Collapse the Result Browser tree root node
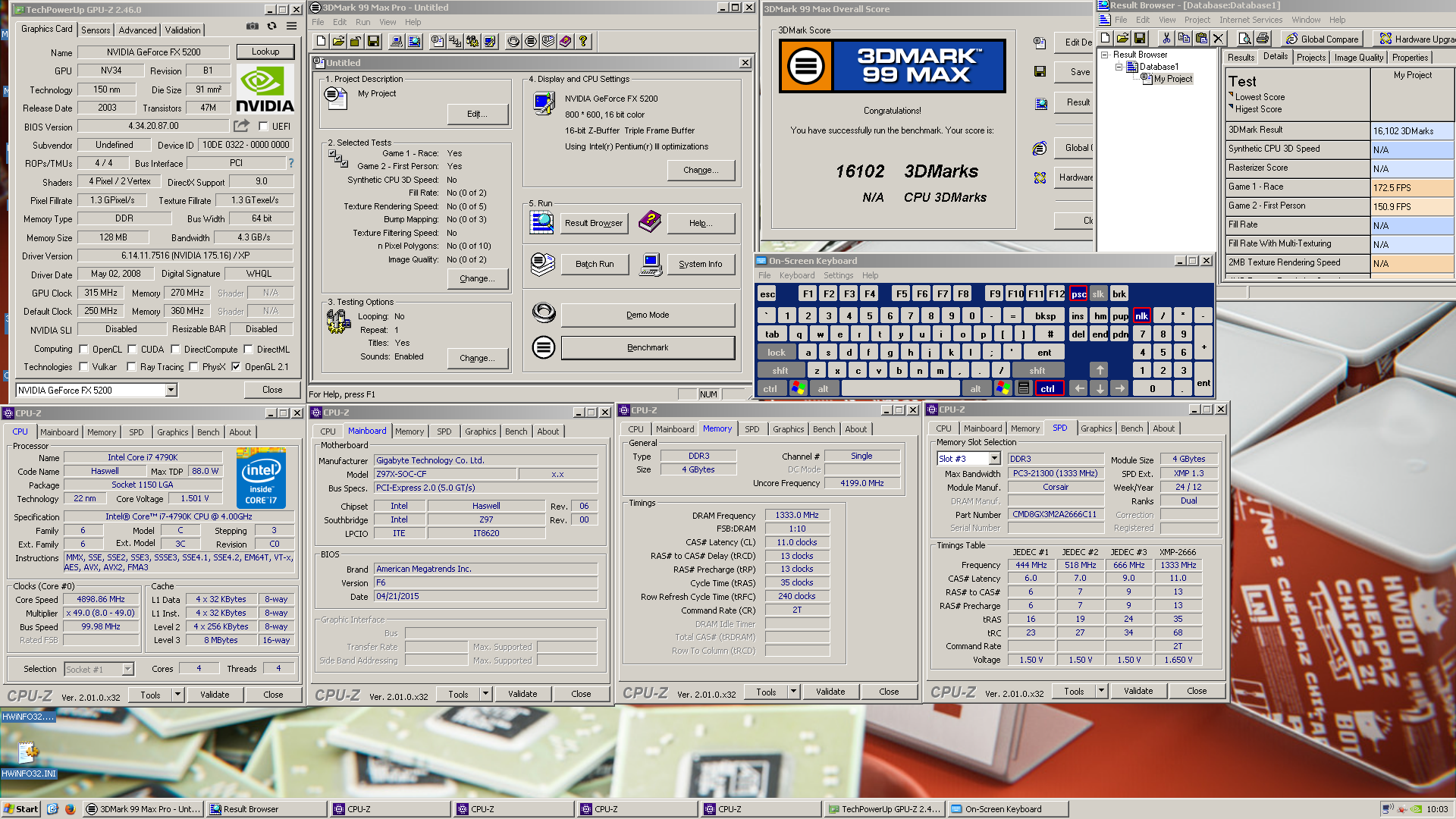Screen dimensions: 1456x819 [x=1105, y=55]
